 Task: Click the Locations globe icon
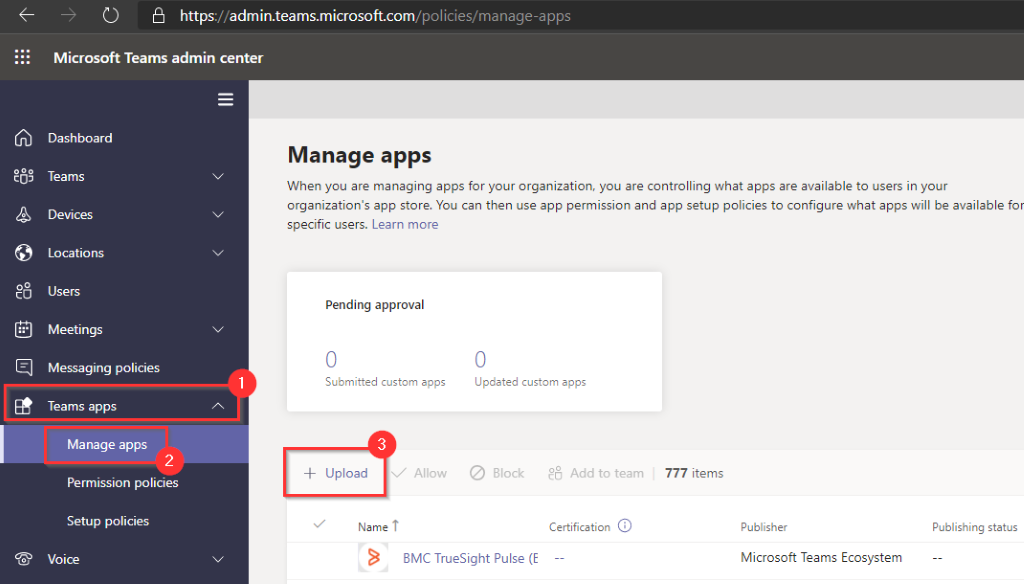tap(24, 253)
